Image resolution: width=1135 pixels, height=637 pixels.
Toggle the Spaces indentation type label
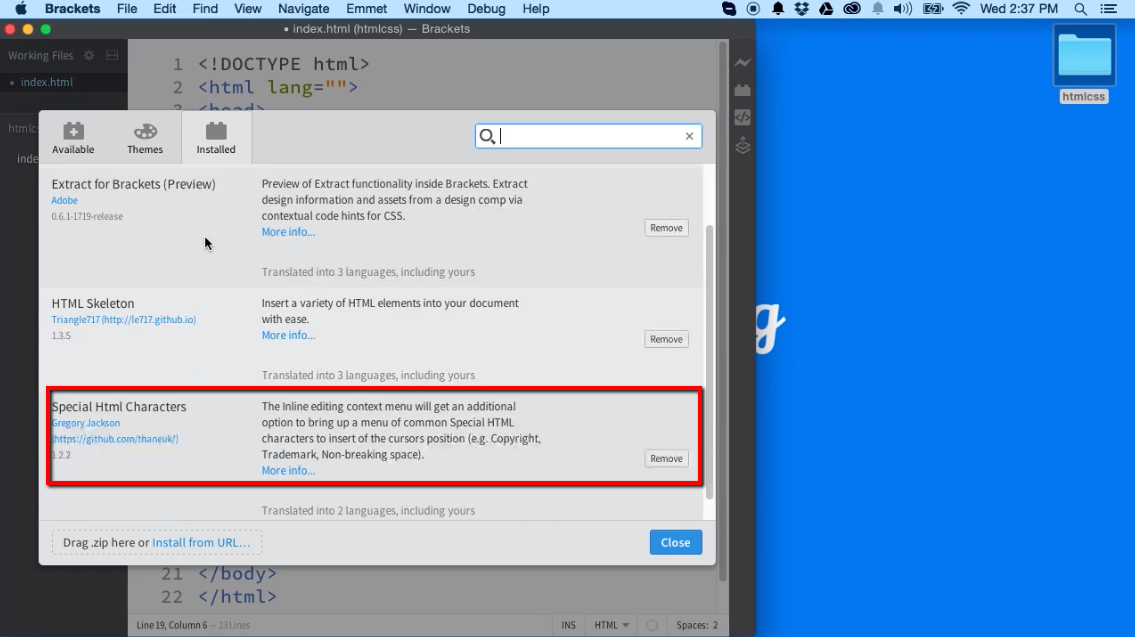click(x=690, y=625)
